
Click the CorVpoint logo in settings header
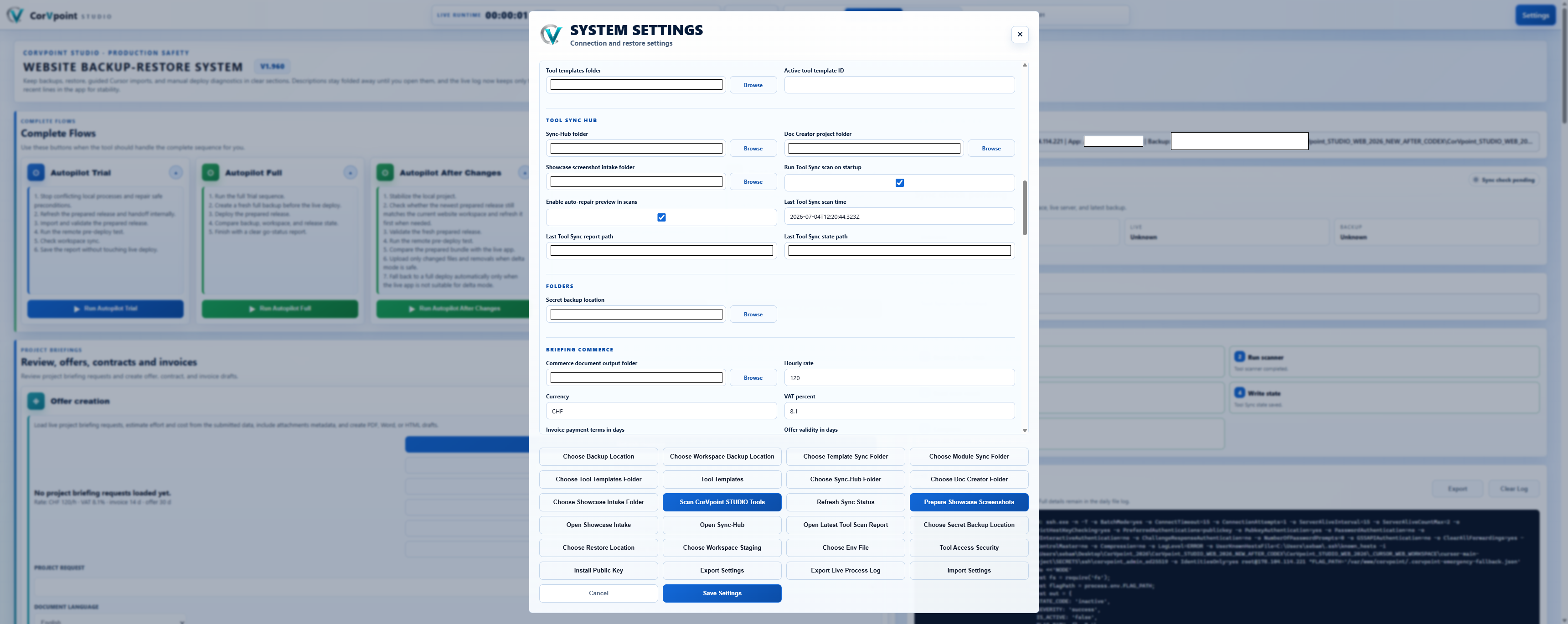pyautogui.click(x=552, y=35)
